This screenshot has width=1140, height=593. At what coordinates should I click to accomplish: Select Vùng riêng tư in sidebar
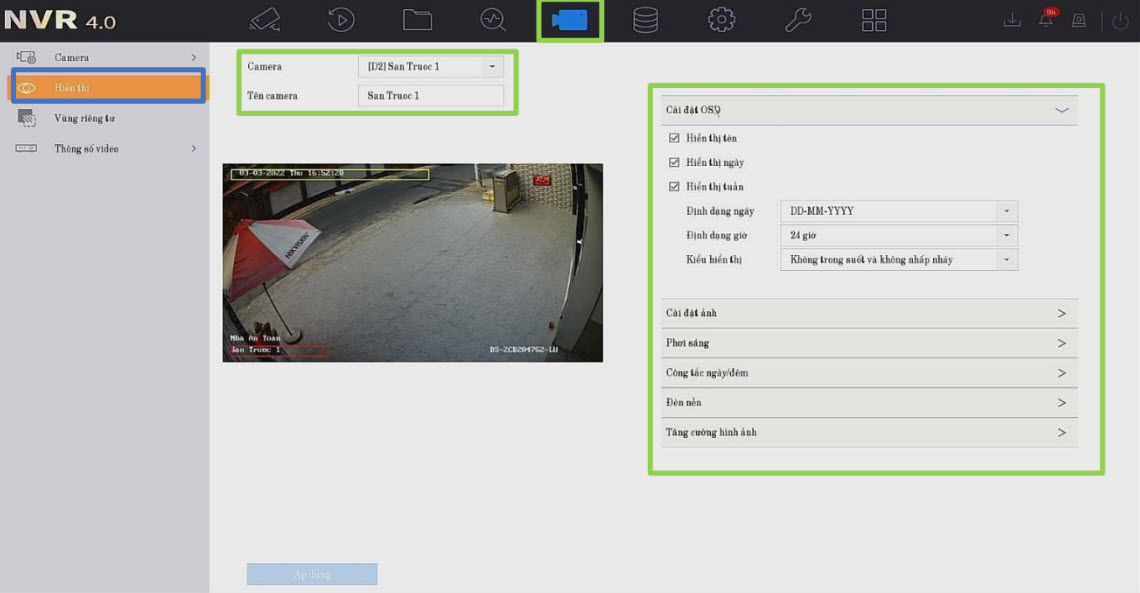(x=85, y=118)
